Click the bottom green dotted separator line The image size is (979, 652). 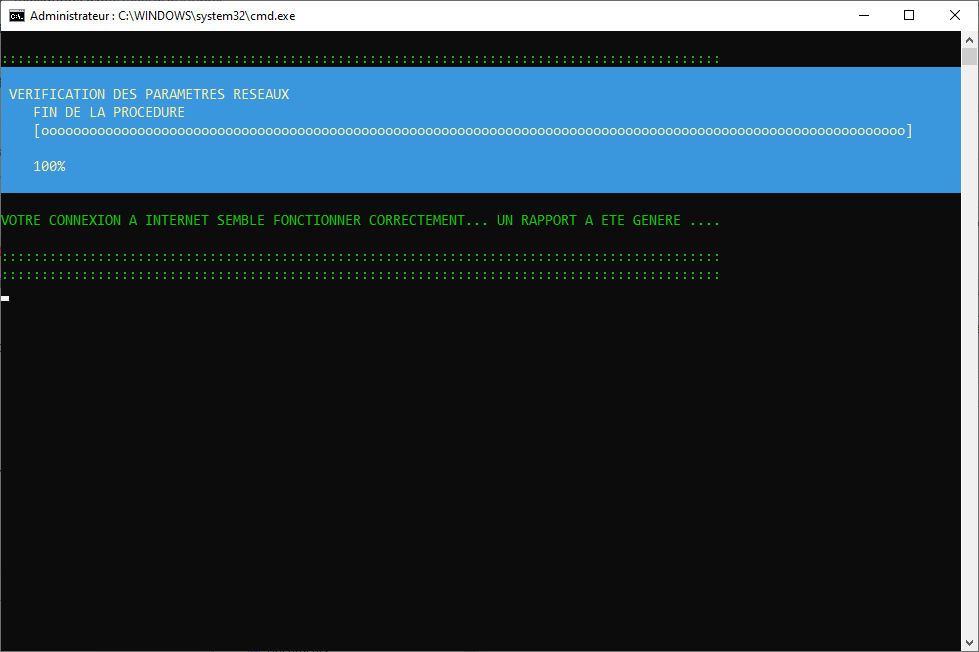(x=360, y=274)
